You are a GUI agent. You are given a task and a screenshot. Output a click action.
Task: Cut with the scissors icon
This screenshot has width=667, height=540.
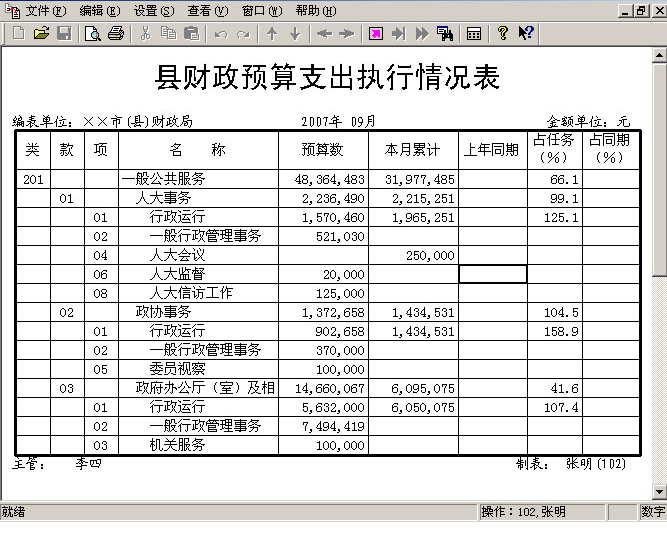[145, 33]
